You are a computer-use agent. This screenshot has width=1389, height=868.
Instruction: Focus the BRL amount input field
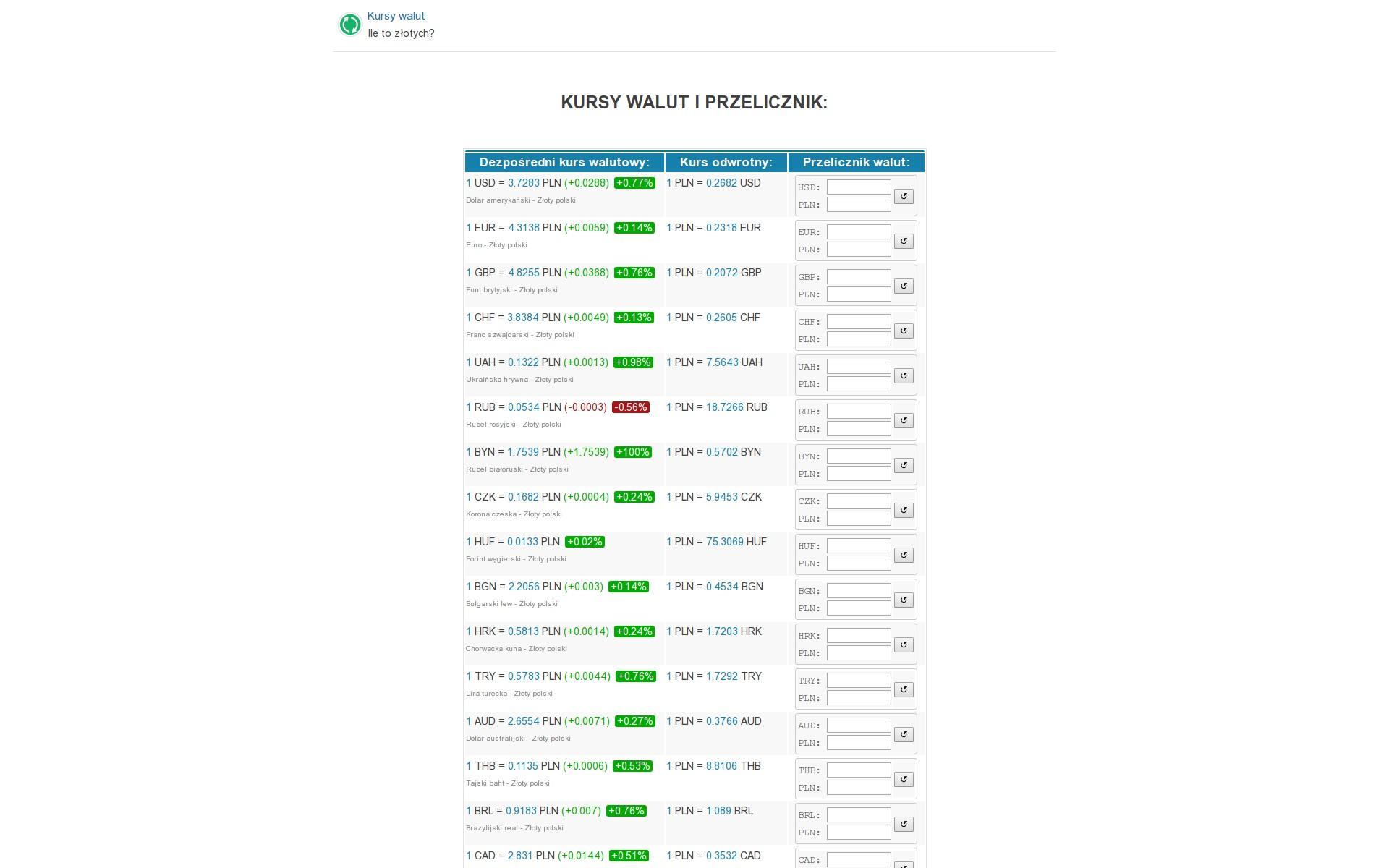[859, 815]
